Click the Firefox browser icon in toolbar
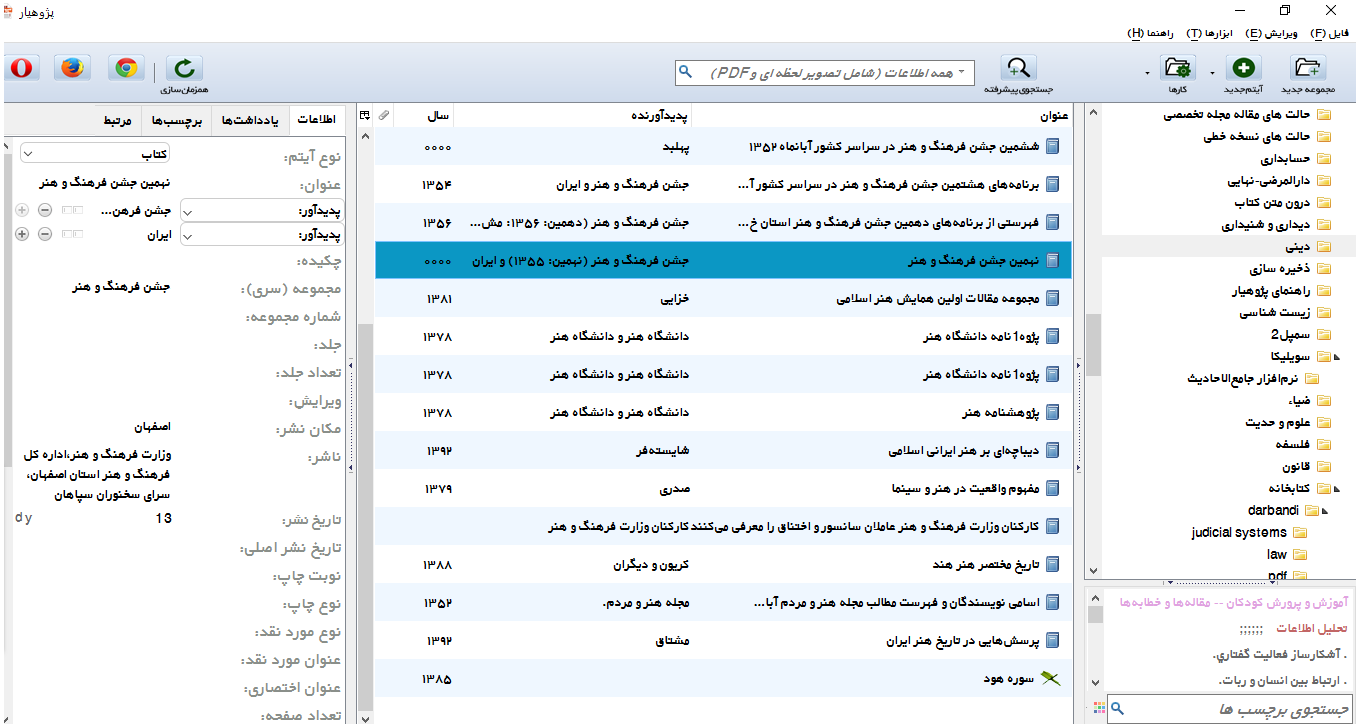1356x724 pixels. tap(73, 68)
